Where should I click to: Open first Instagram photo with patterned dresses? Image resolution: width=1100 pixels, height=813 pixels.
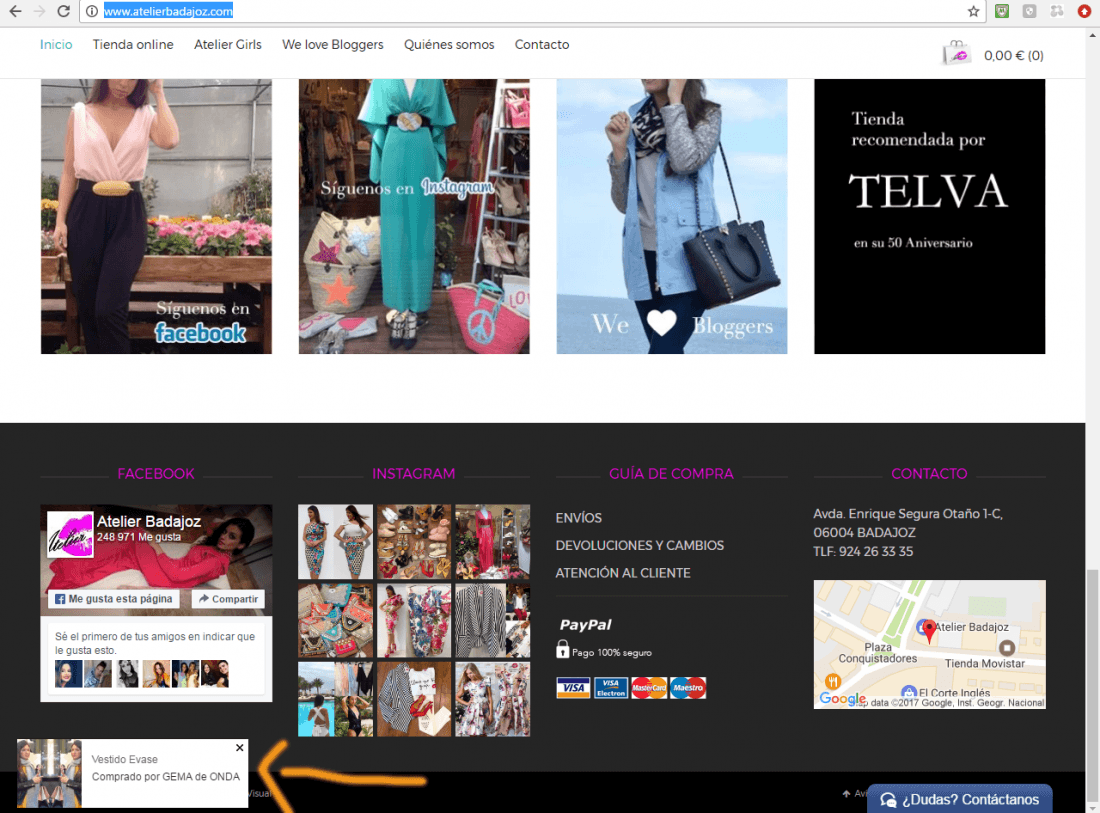(x=335, y=542)
